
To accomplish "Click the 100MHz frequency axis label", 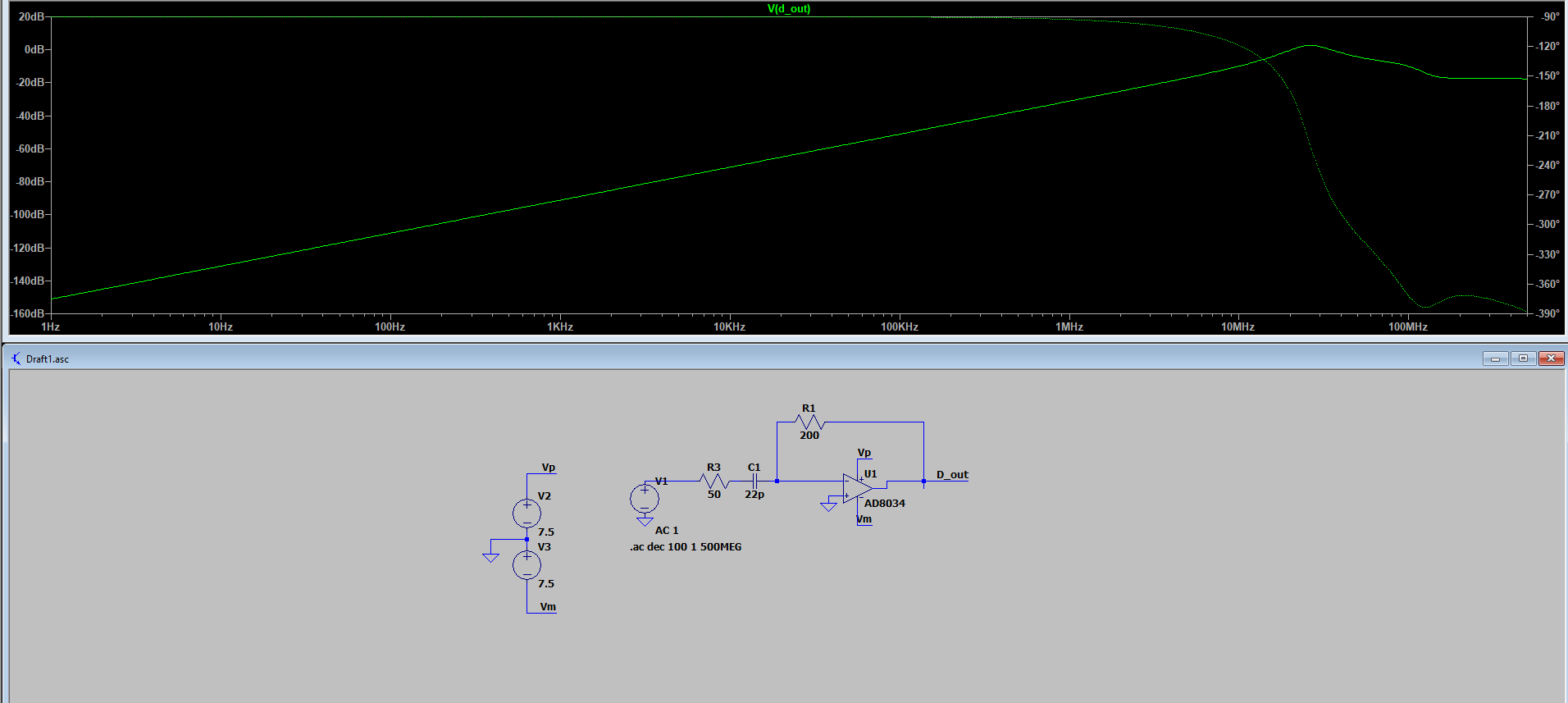I will pos(1407,326).
